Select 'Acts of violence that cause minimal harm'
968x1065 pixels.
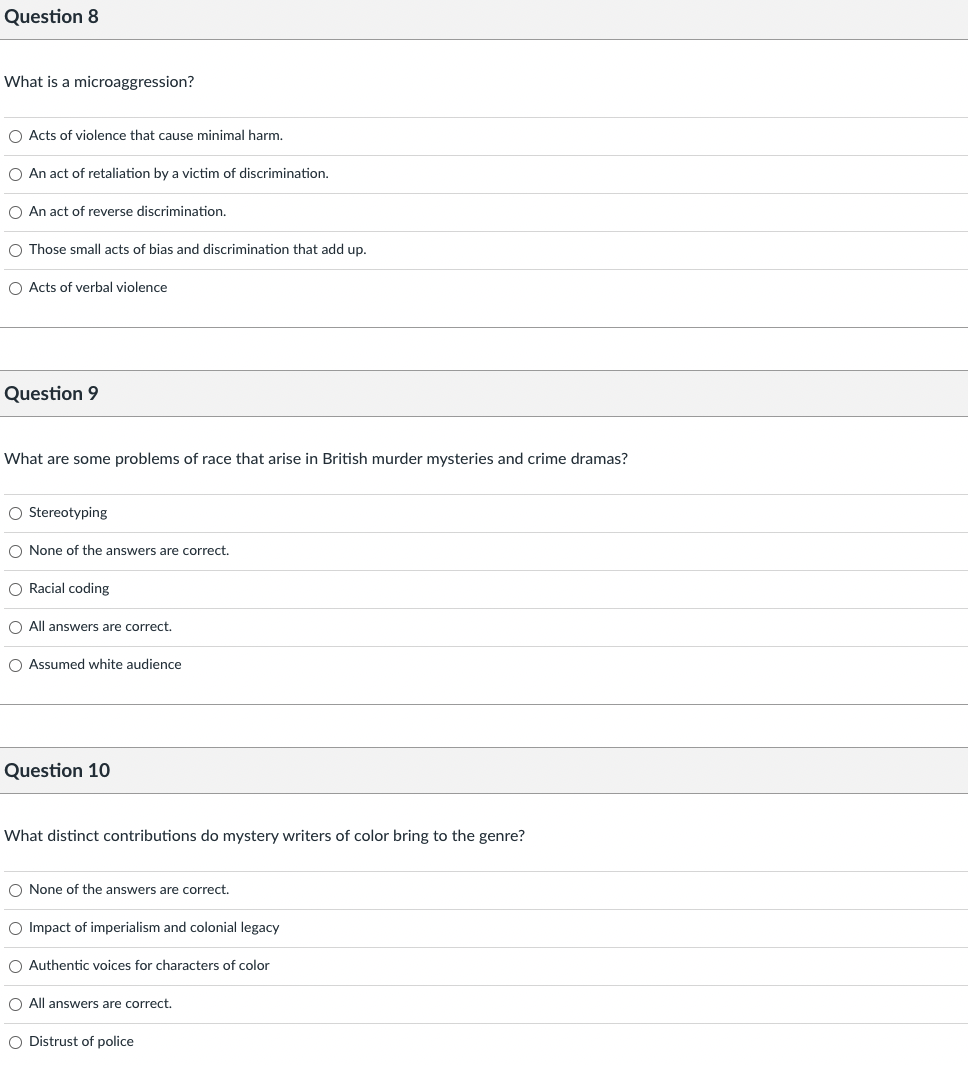click(x=15, y=136)
